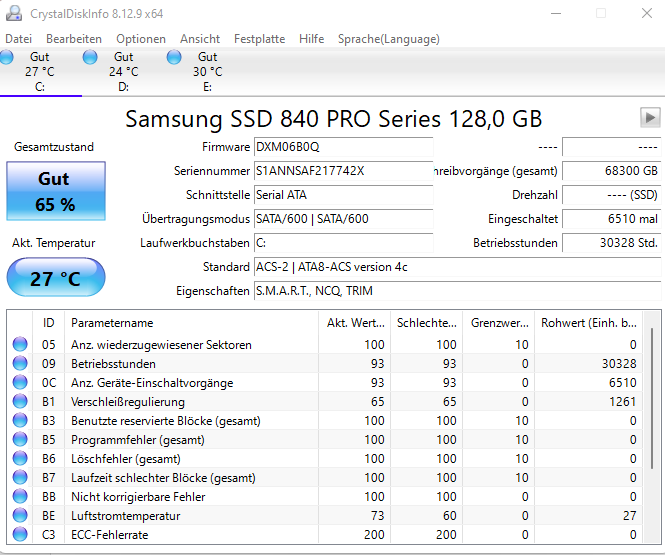
Task: Open the Bearbeiten menu
Action: coord(74,39)
